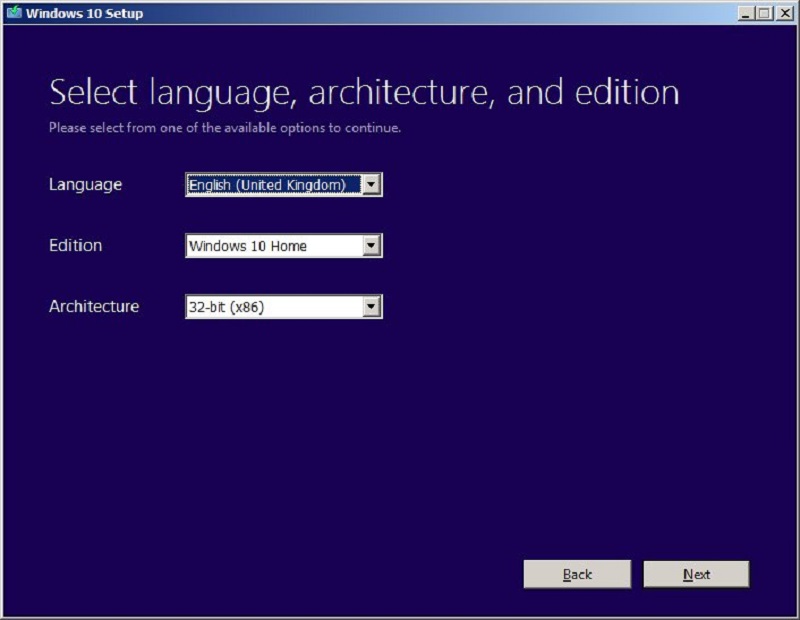The image size is (800, 620).
Task: Select the 32-bit (x86) architecture field
Action: pyautogui.click(x=284, y=307)
